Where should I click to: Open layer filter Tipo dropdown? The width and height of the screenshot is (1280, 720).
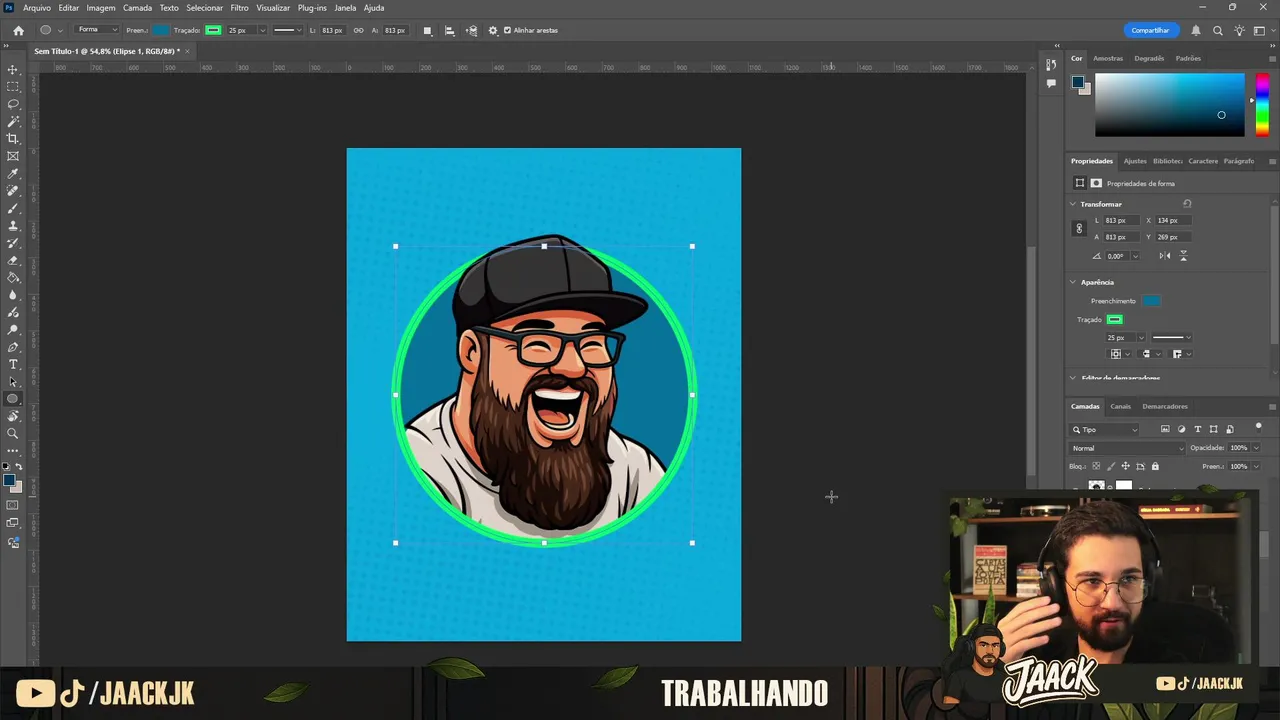1105,429
